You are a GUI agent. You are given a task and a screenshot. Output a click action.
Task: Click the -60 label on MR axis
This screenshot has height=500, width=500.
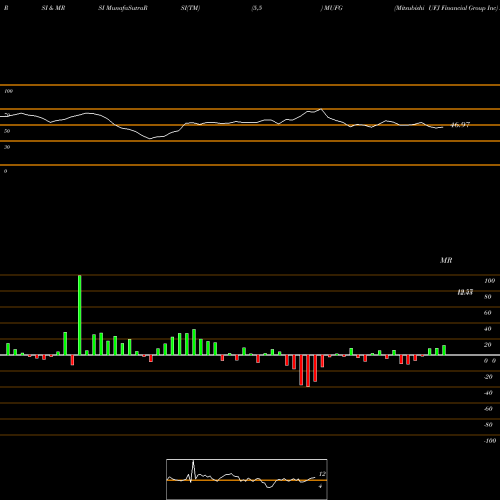pyautogui.click(x=488, y=409)
